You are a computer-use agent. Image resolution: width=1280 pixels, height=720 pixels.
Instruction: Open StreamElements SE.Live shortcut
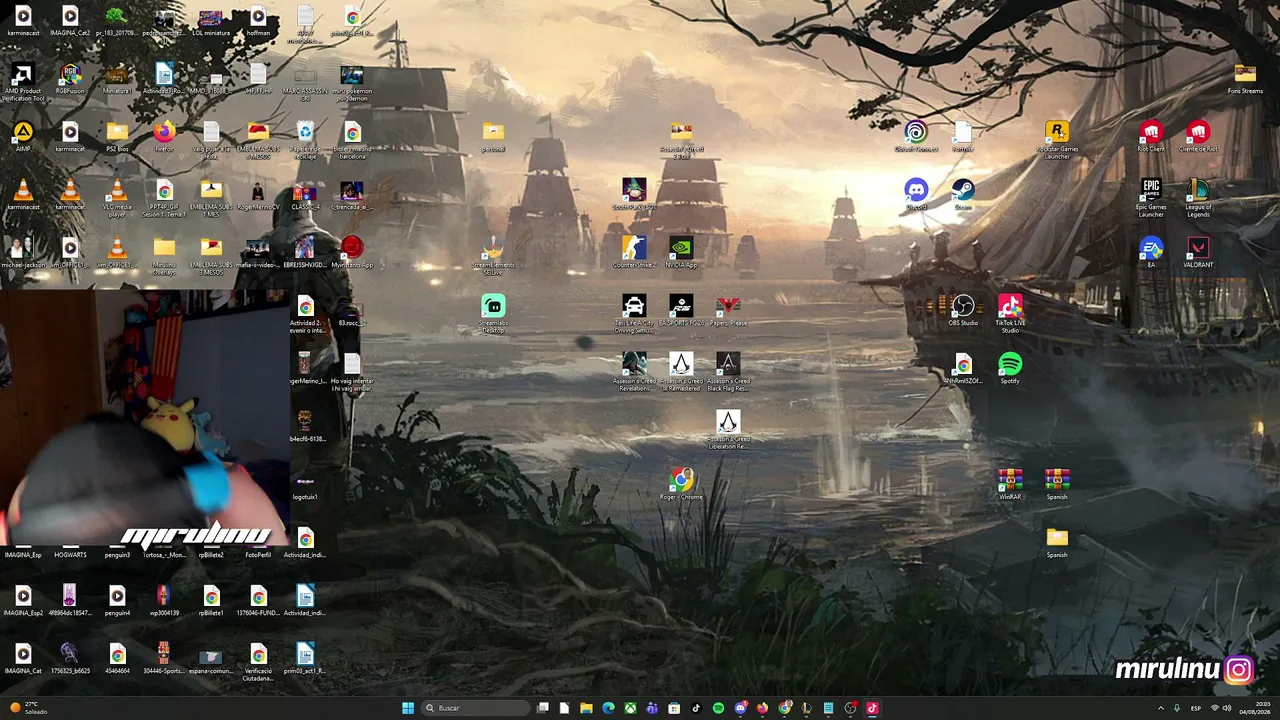tap(493, 255)
